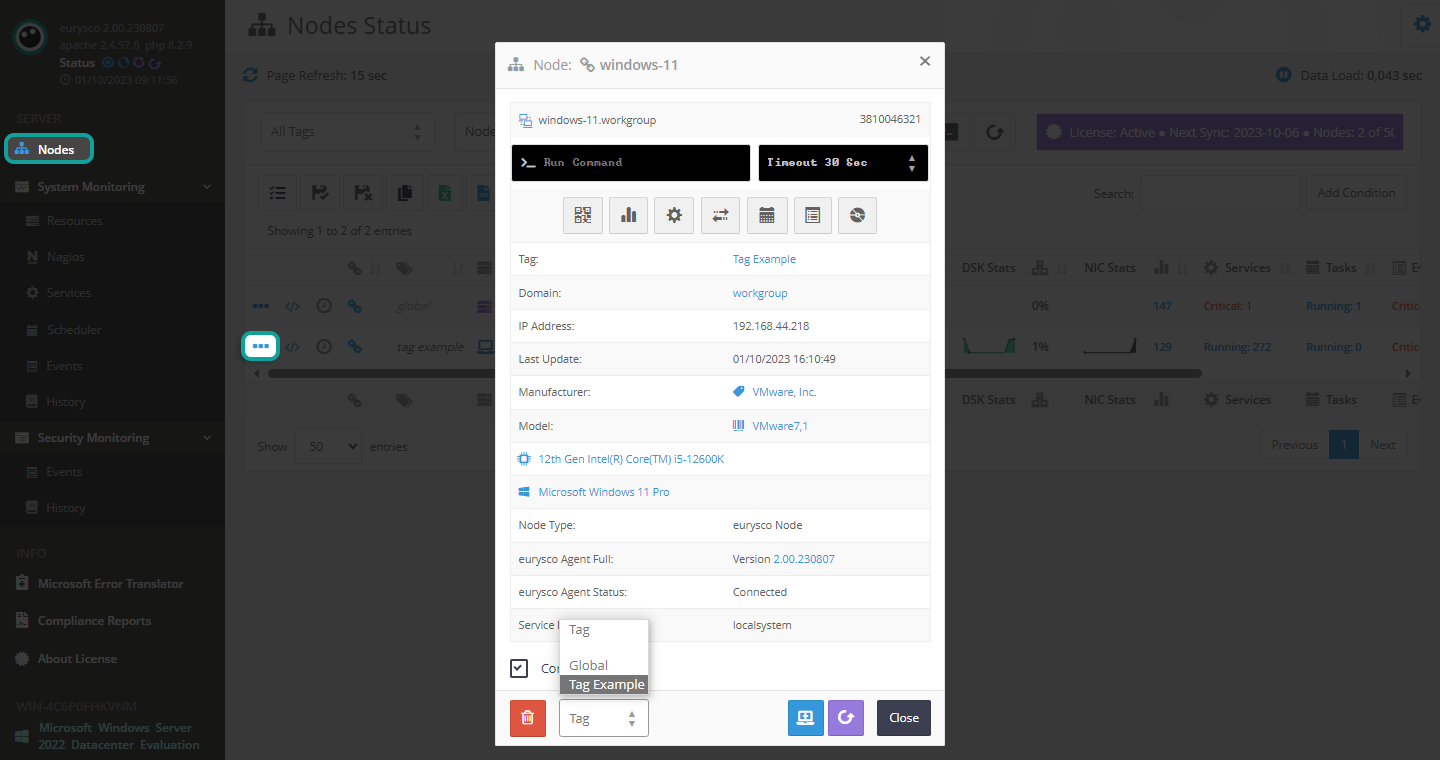The width and height of the screenshot is (1440, 760).
Task: Delete node with red trash button
Action: (x=528, y=718)
